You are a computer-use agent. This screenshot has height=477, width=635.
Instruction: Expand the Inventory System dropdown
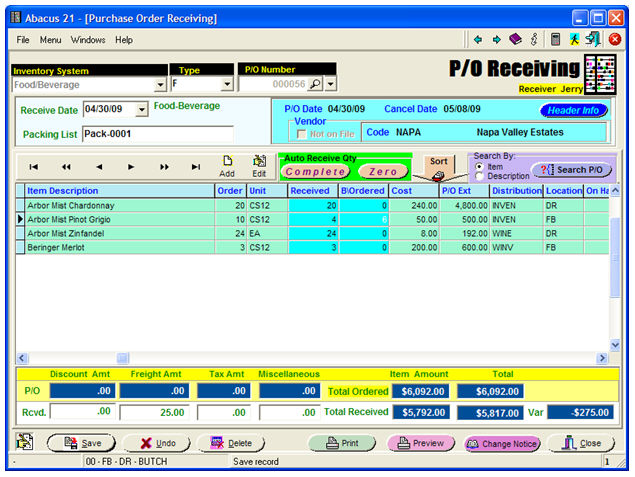[160, 85]
